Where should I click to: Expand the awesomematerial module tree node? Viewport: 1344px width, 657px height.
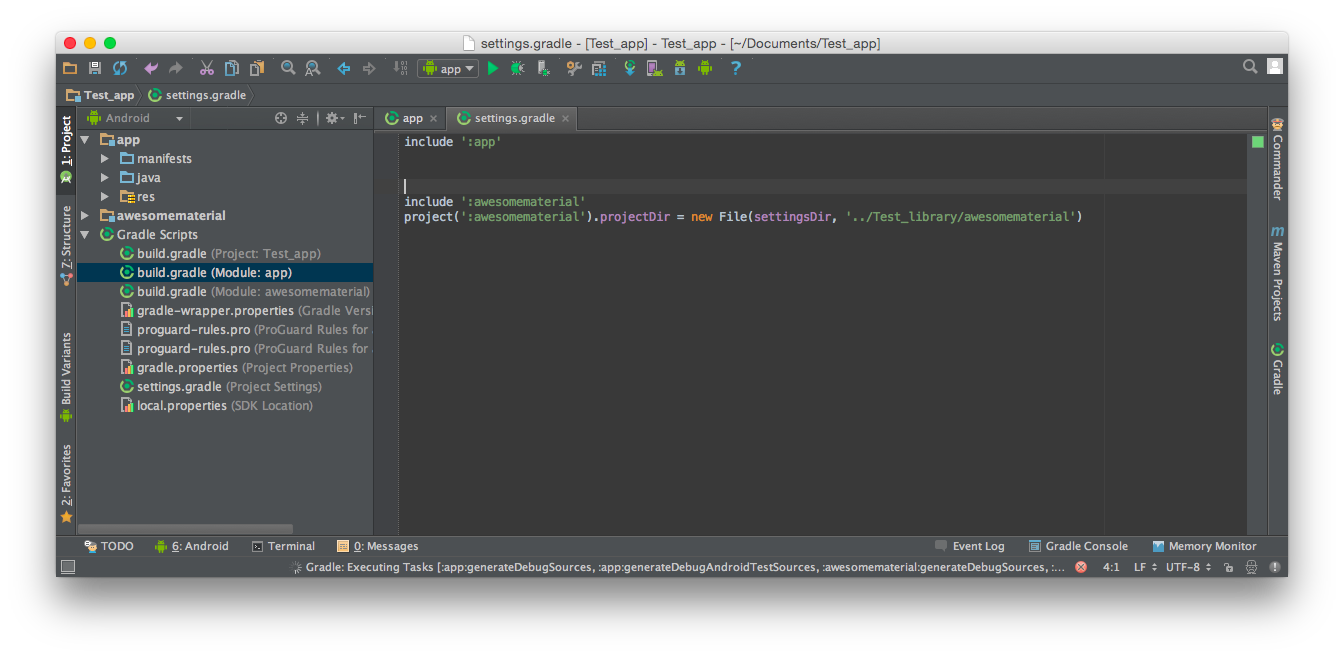[85, 216]
